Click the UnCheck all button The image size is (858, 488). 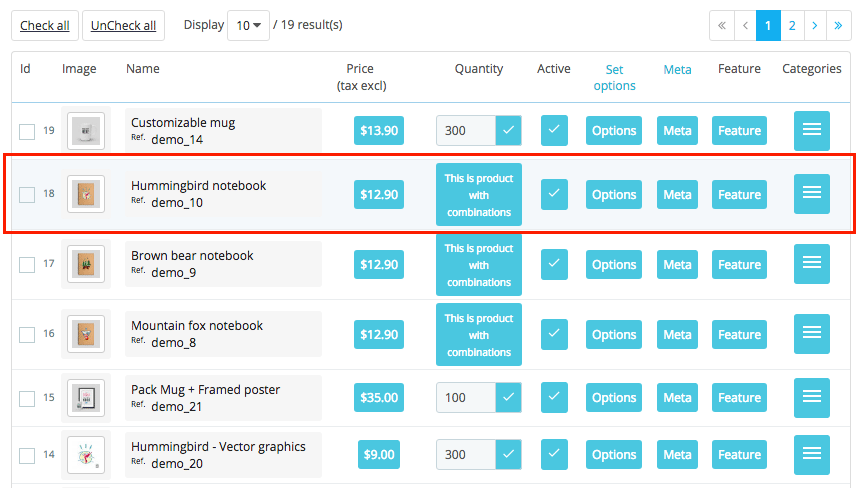point(123,25)
